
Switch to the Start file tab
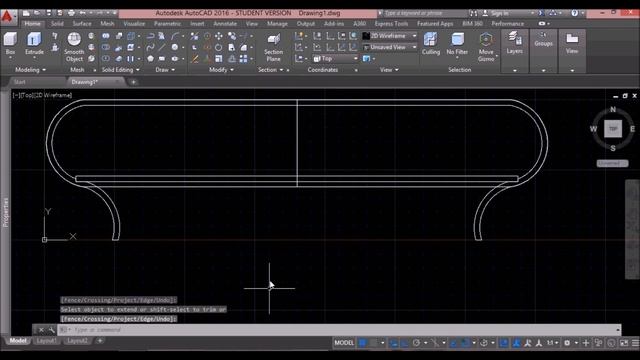click(x=20, y=82)
